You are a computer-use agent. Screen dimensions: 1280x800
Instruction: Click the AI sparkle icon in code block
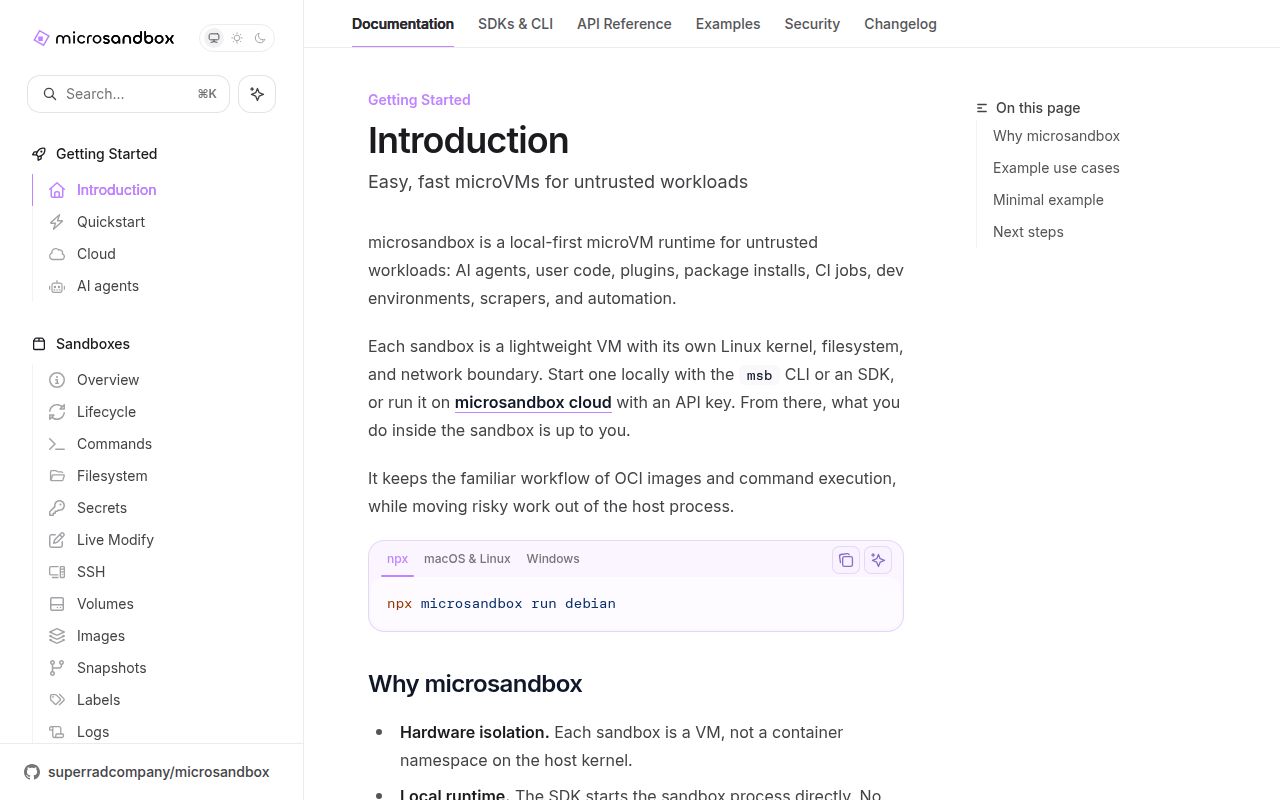(x=878, y=560)
